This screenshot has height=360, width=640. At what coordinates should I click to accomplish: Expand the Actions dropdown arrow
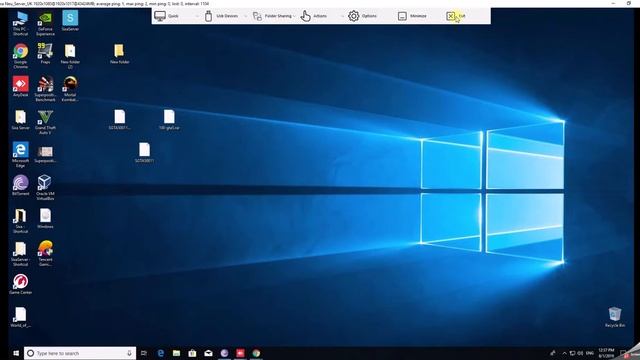point(342,16)
